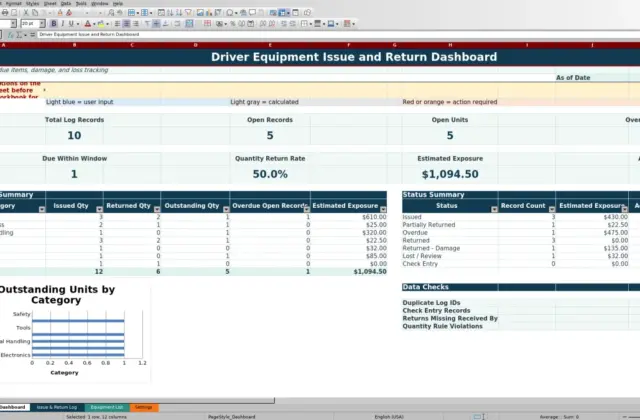Image resolution: width=640 pixels, height=420 pixels.
Task: Click the Insert Hyperlink icon
Action: (243, 13)
